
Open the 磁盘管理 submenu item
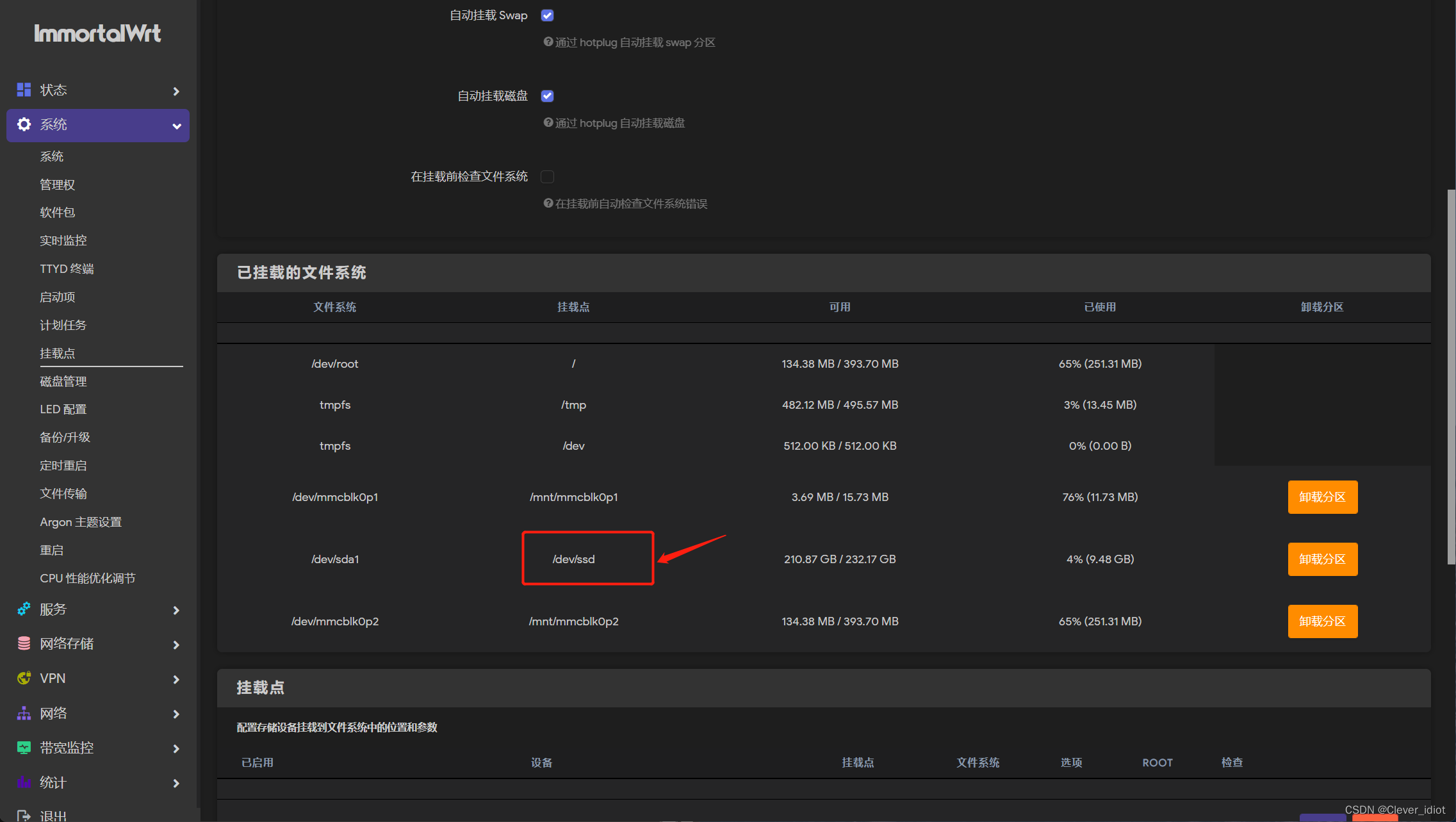point(63,381)
